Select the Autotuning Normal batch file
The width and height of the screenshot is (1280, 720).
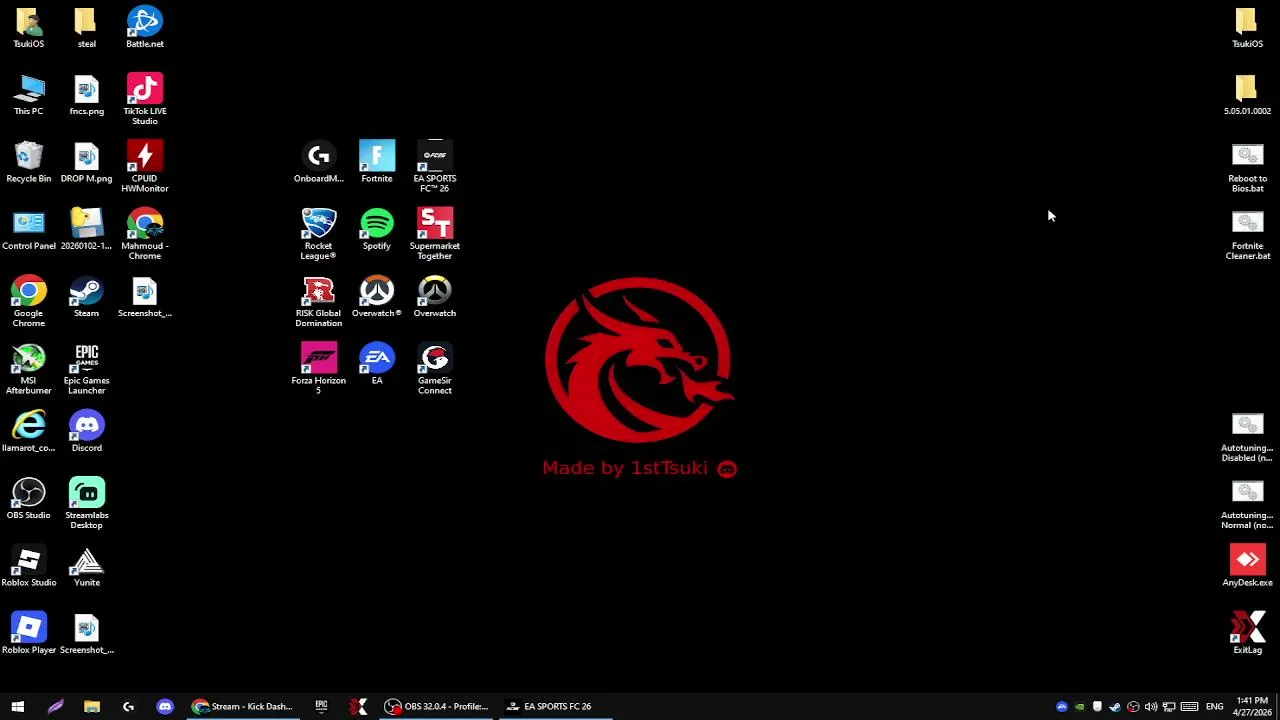1248,503
